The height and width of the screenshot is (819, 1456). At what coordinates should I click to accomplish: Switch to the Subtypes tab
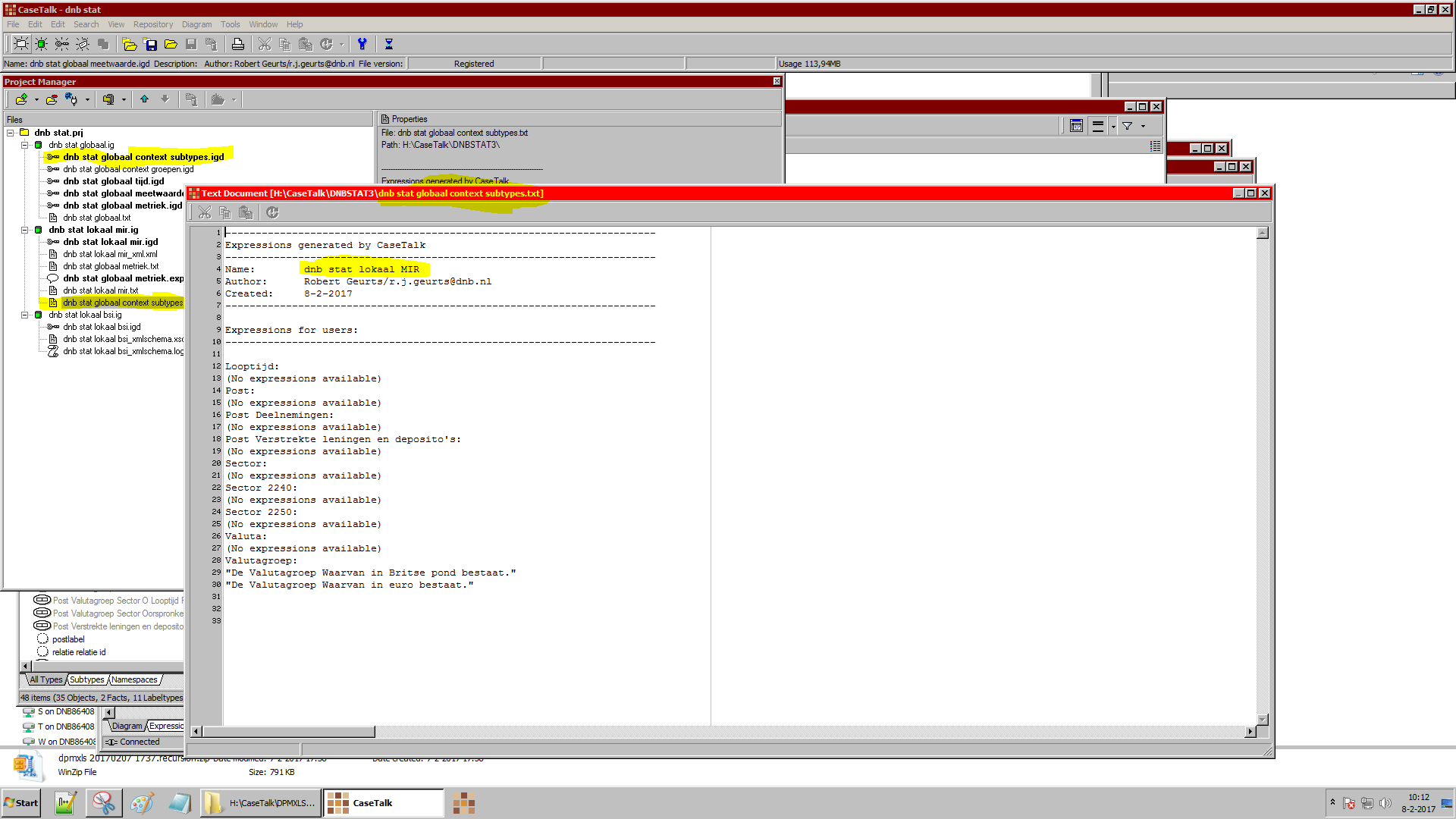pos(86,679)
